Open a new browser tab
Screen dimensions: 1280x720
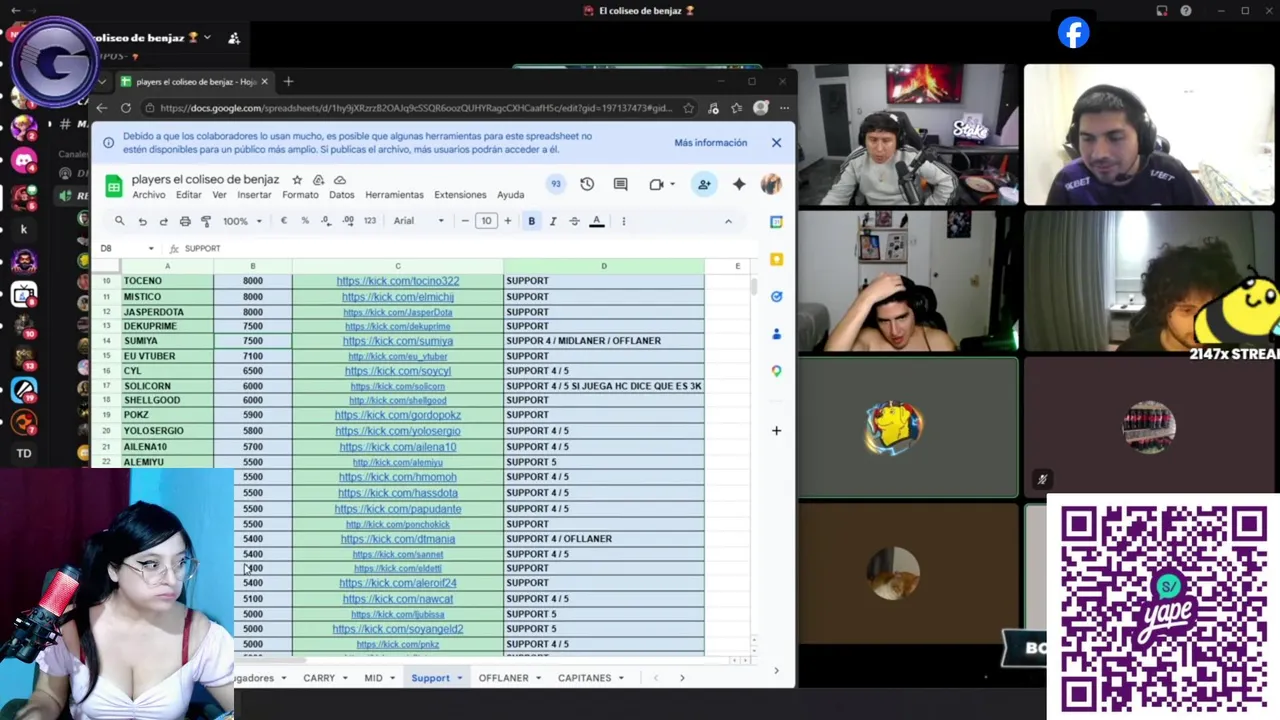tap(288, 82)
